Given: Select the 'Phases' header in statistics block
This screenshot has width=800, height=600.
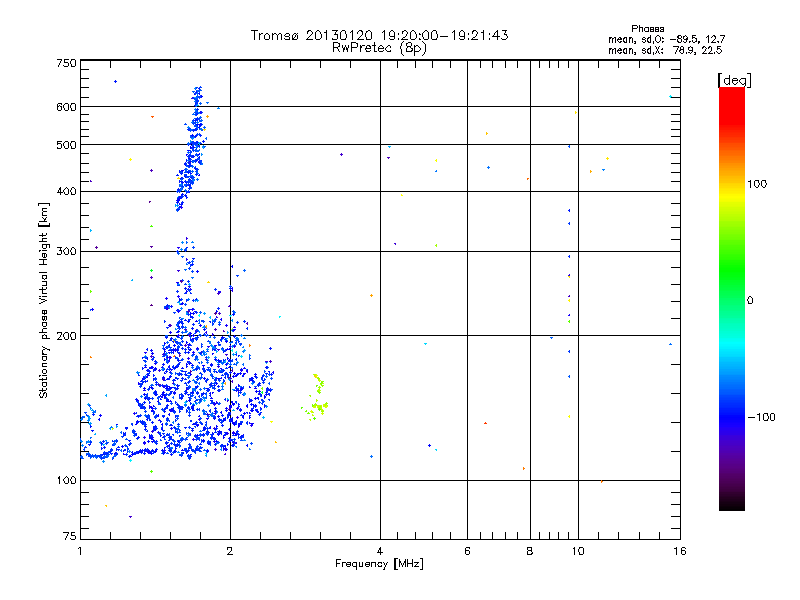Looking at the screenshot, I should click(647, 29).
